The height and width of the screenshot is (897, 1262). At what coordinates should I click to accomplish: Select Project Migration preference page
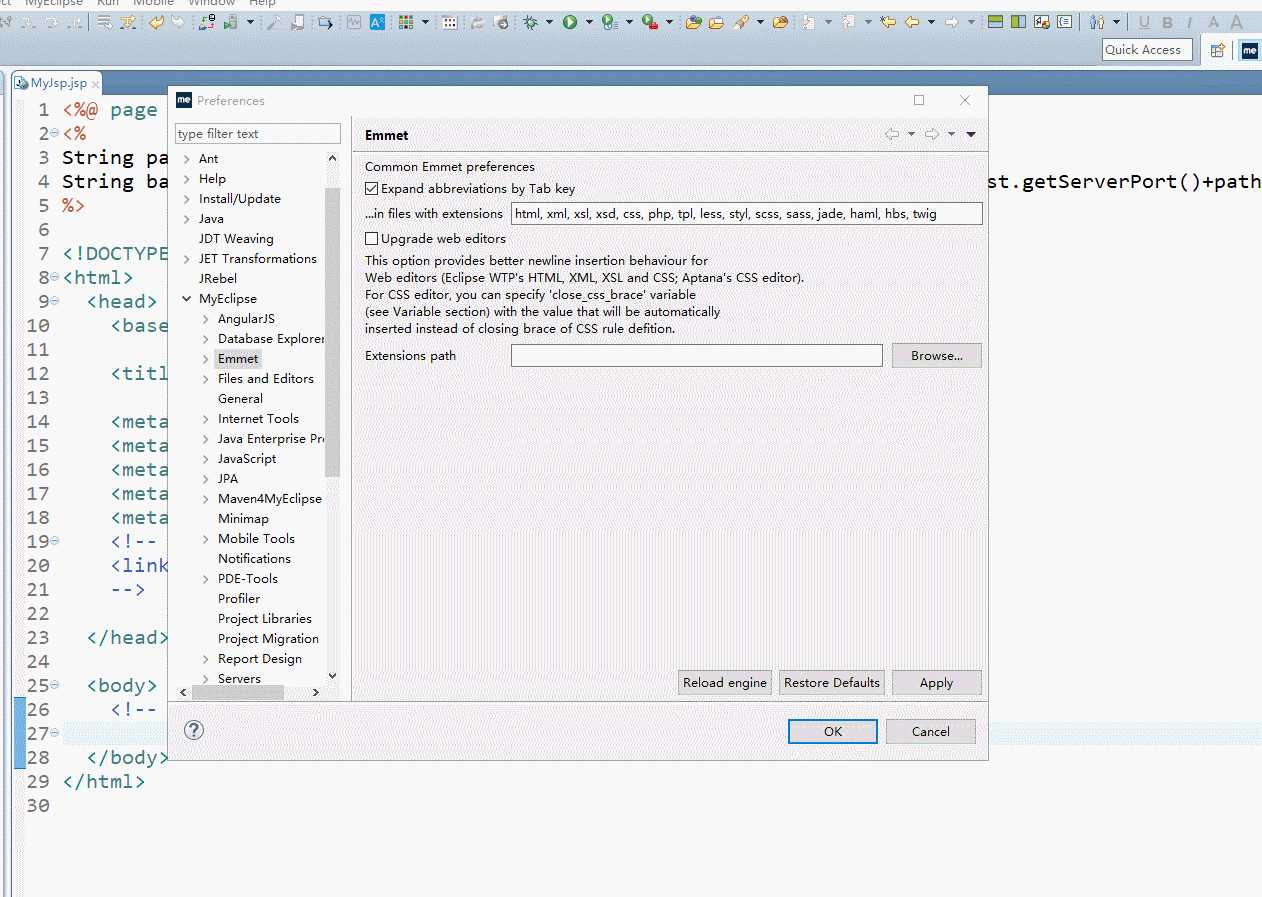pos(268,639)
